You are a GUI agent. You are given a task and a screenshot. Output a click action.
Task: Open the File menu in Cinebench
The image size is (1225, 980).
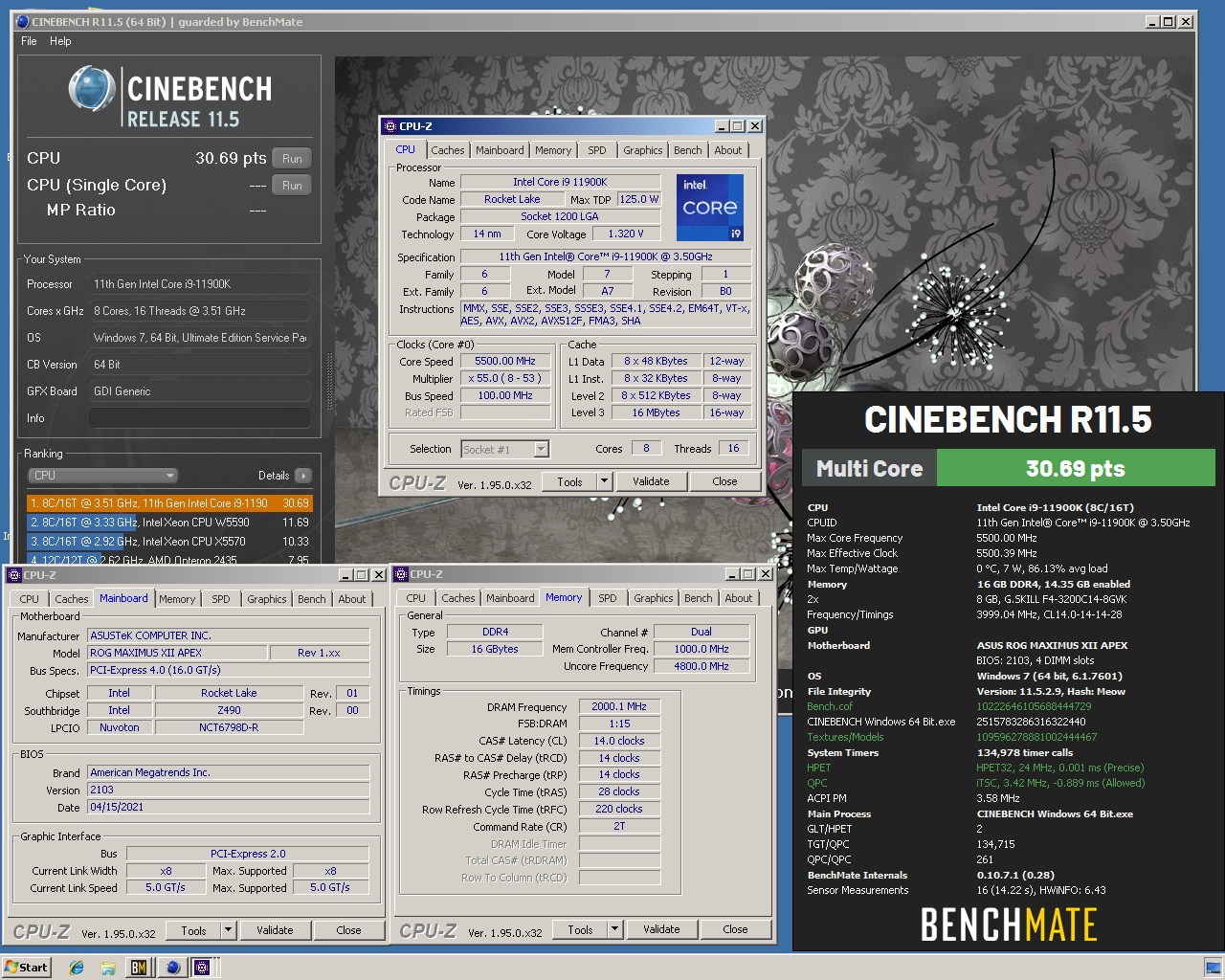pyautogui.click(x=29, y=41)
